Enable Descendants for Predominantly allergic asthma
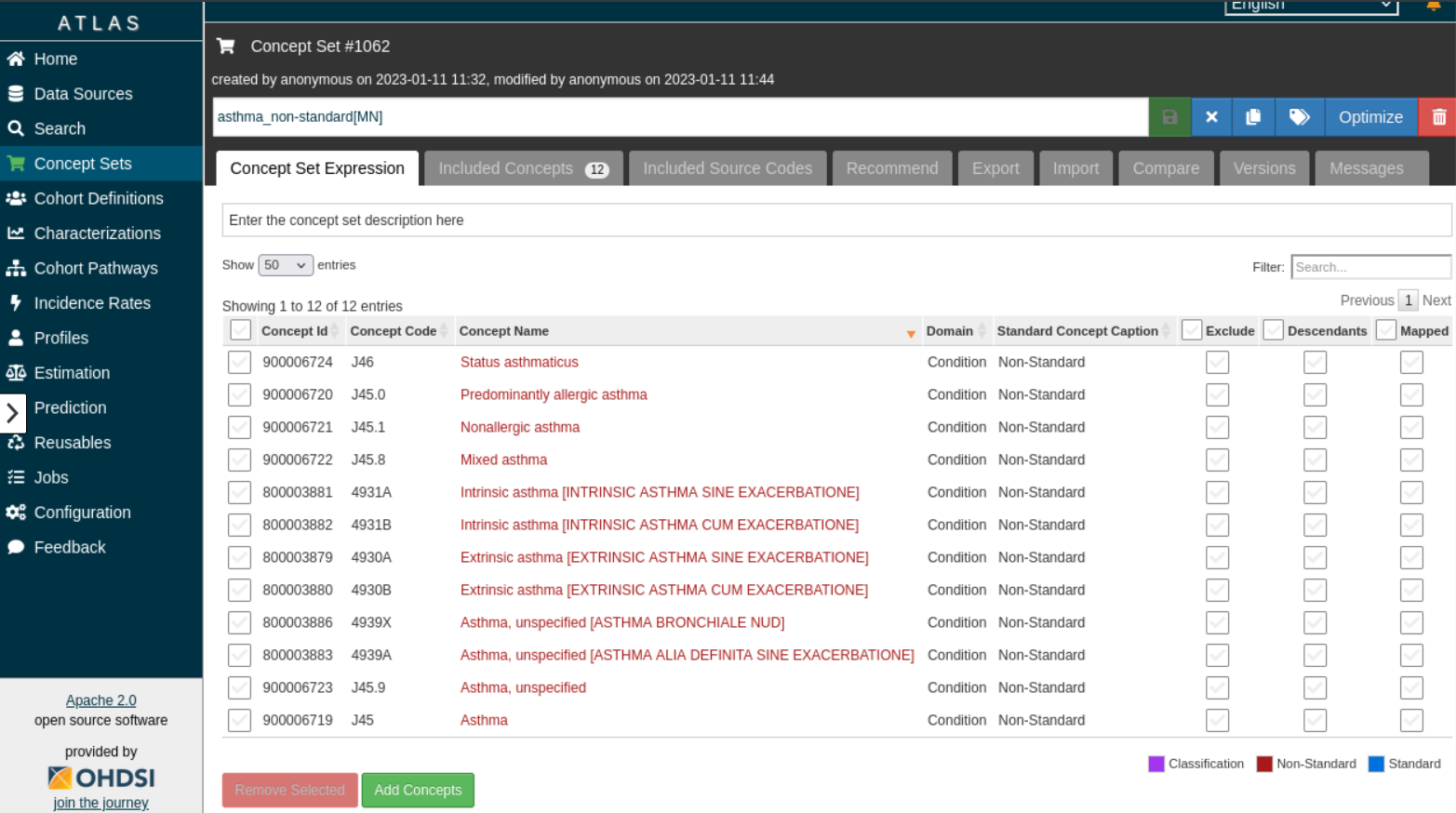Screen dimensions: 1456x813 point(1315,395)
